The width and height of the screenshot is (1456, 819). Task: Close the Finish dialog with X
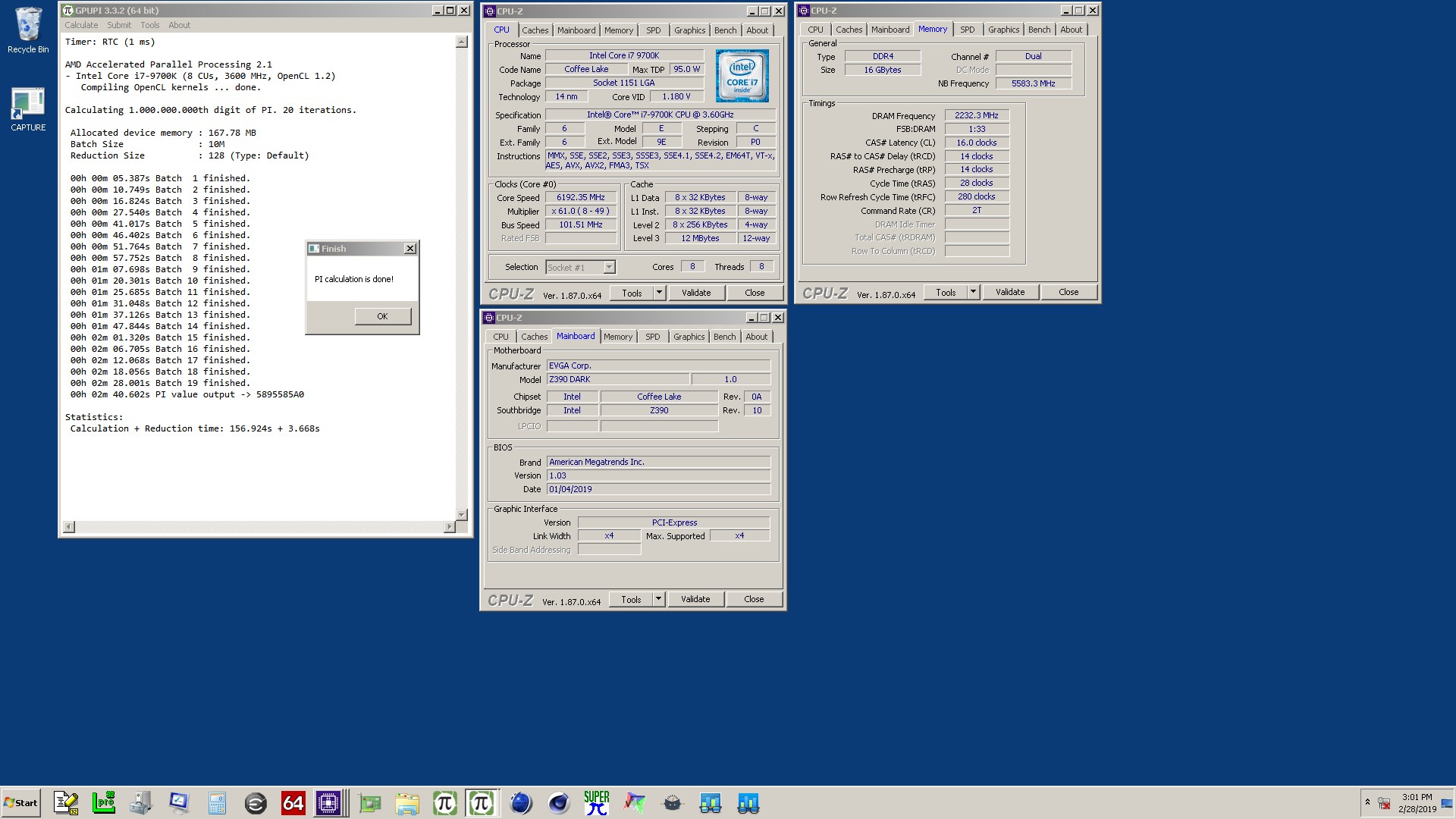410,249
